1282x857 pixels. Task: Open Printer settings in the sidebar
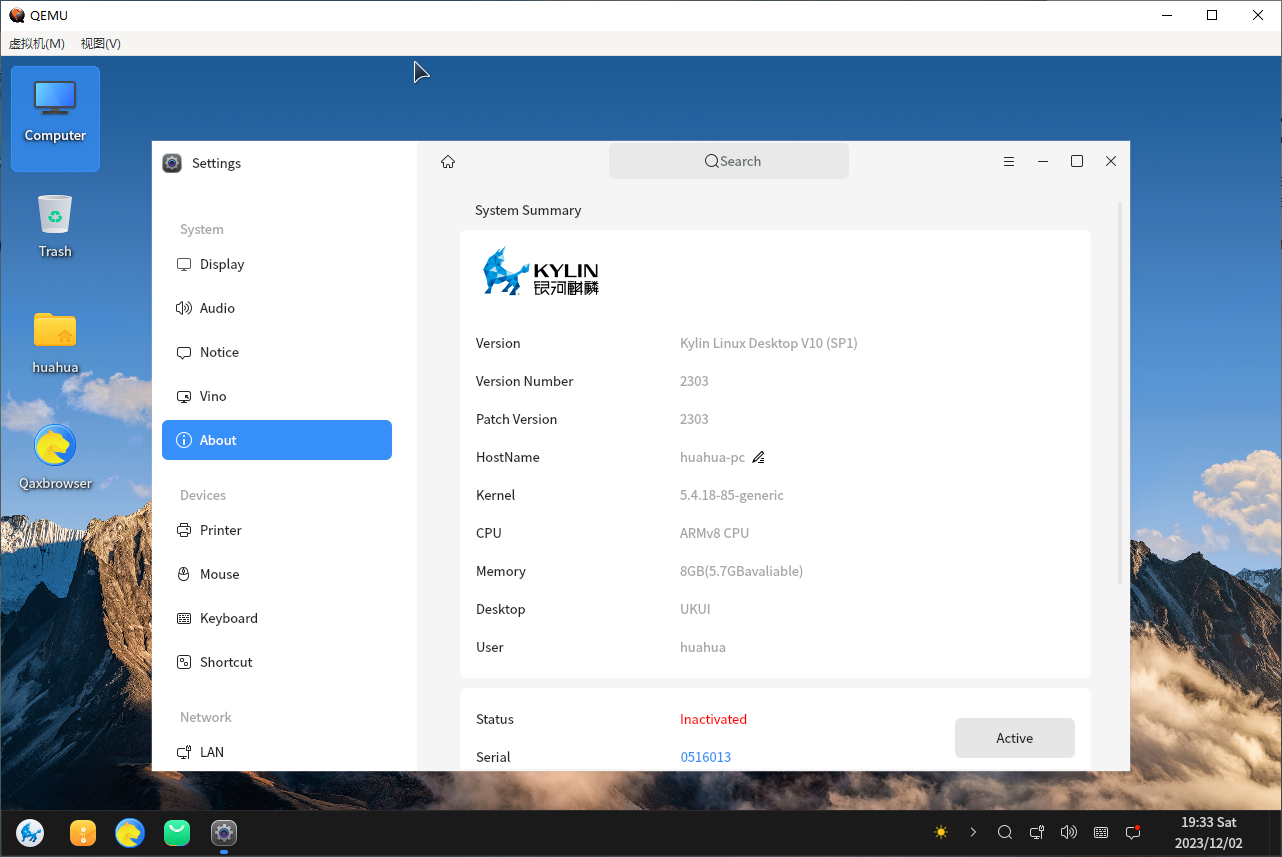tap(277, 530)
